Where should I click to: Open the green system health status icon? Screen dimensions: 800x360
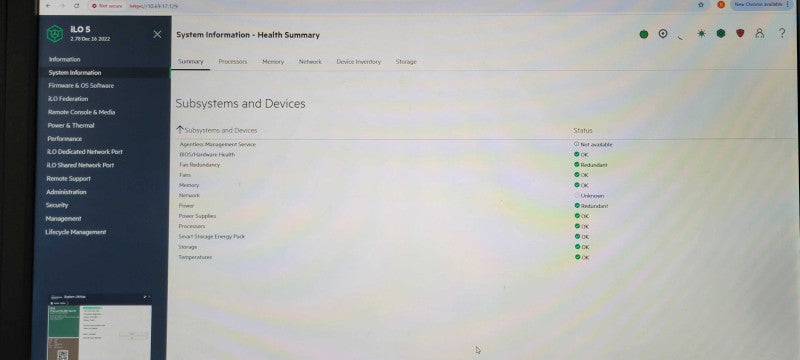point(644,34)
